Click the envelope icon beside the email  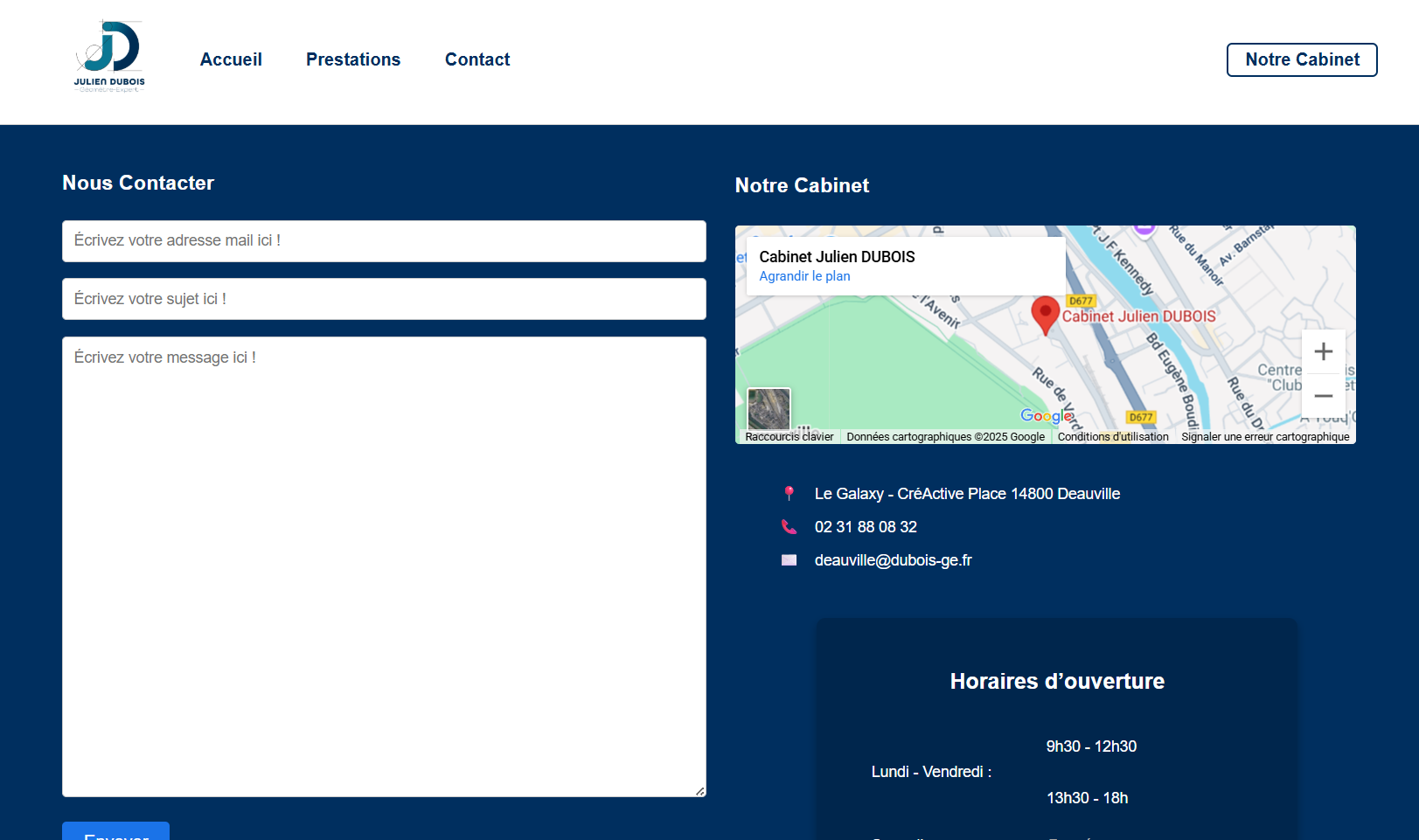pyautogui.click(x=789, y=560)
